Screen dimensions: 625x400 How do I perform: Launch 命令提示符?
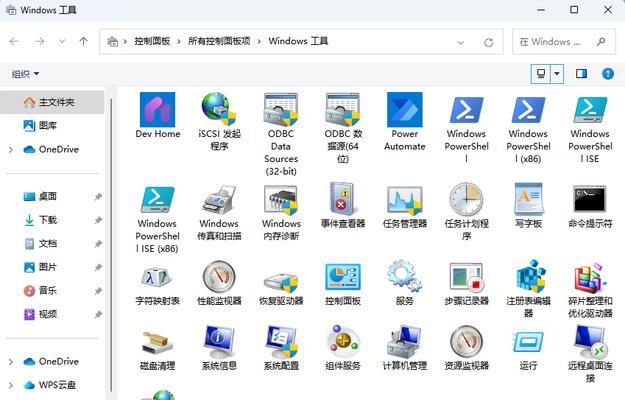click(590, 199)
